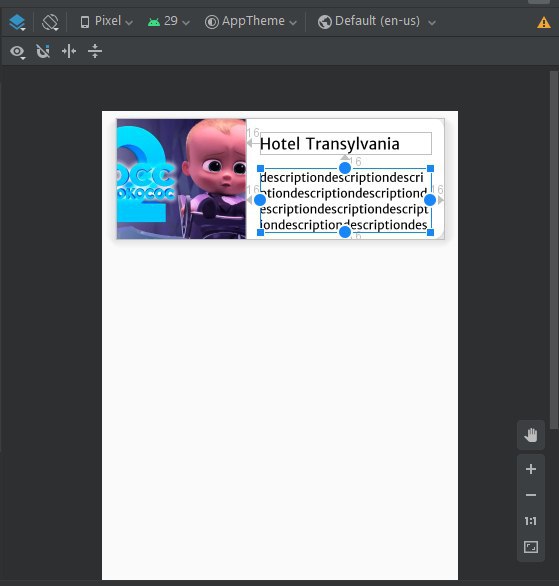The height and width of the screenshot is (586, 559).
Task: Zoom in with the plus button
Action: point(531,469)
